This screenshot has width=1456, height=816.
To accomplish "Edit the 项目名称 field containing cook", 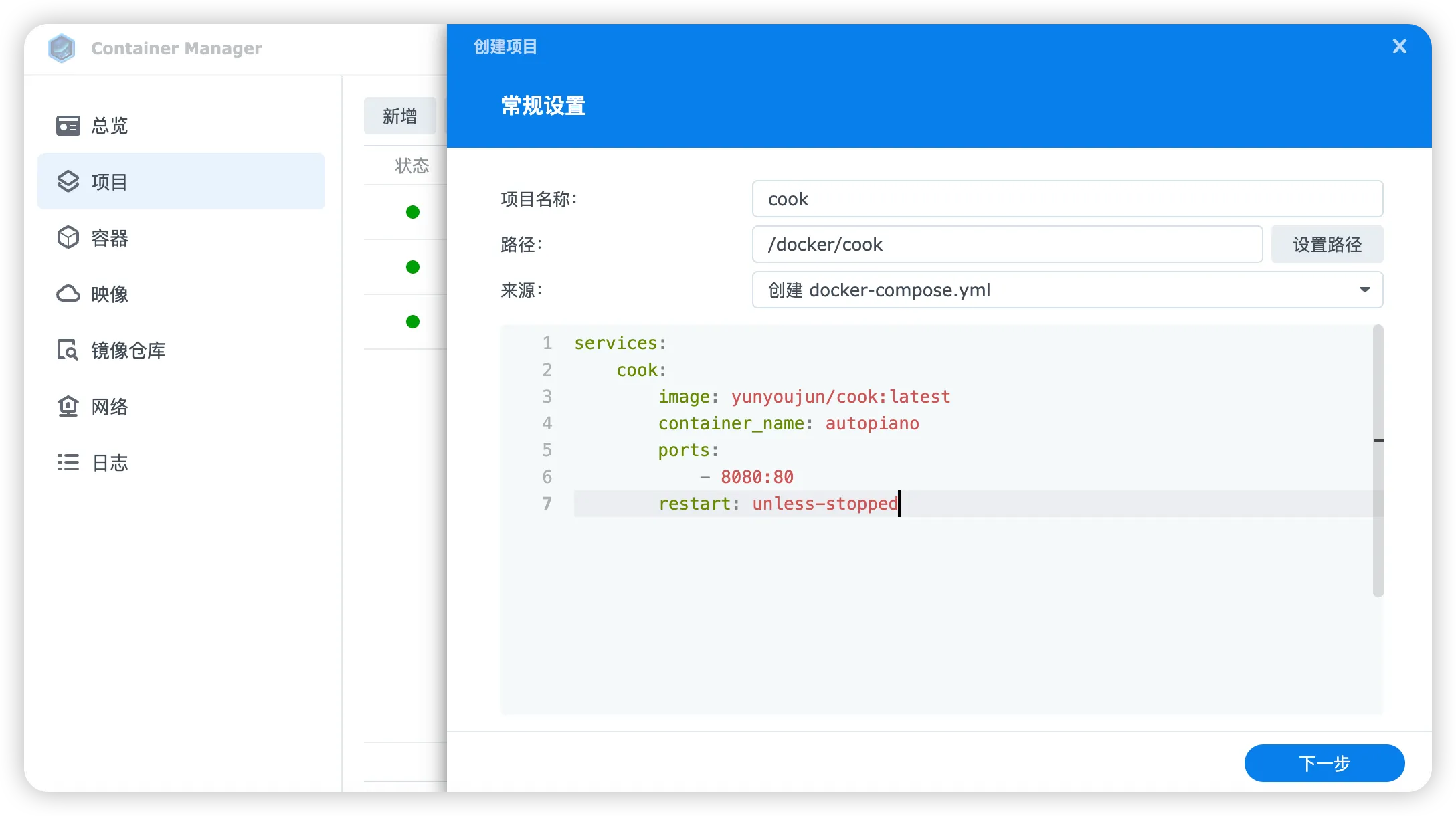I will tap(1067, 199).
